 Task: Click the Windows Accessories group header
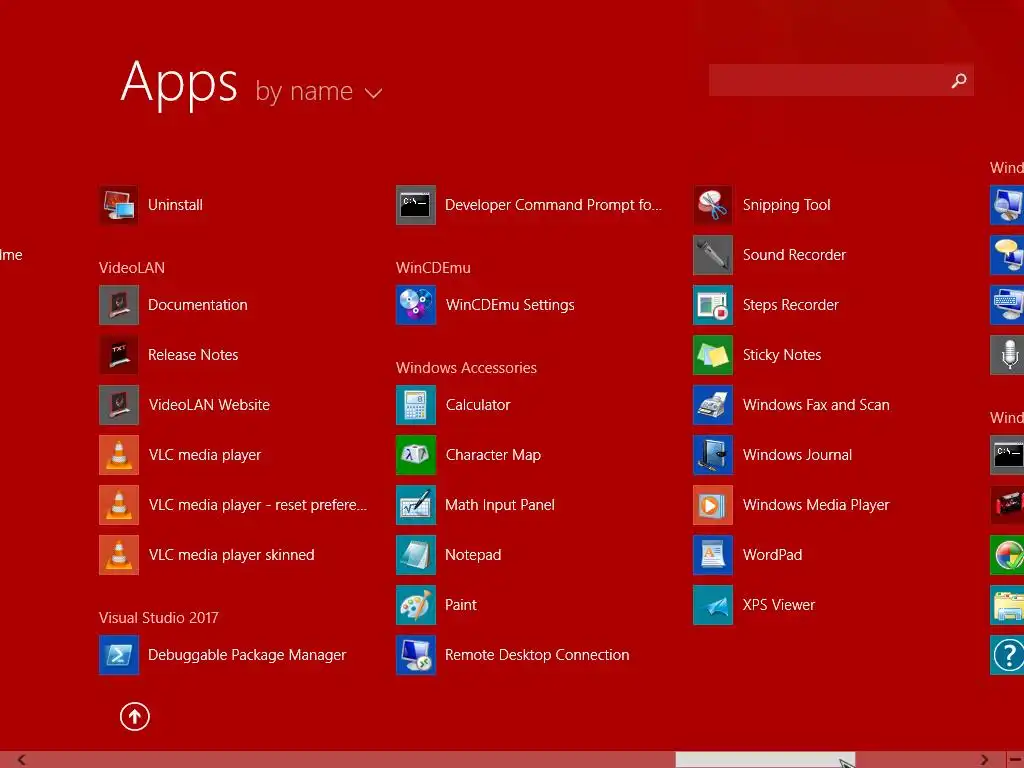point(466,368)
